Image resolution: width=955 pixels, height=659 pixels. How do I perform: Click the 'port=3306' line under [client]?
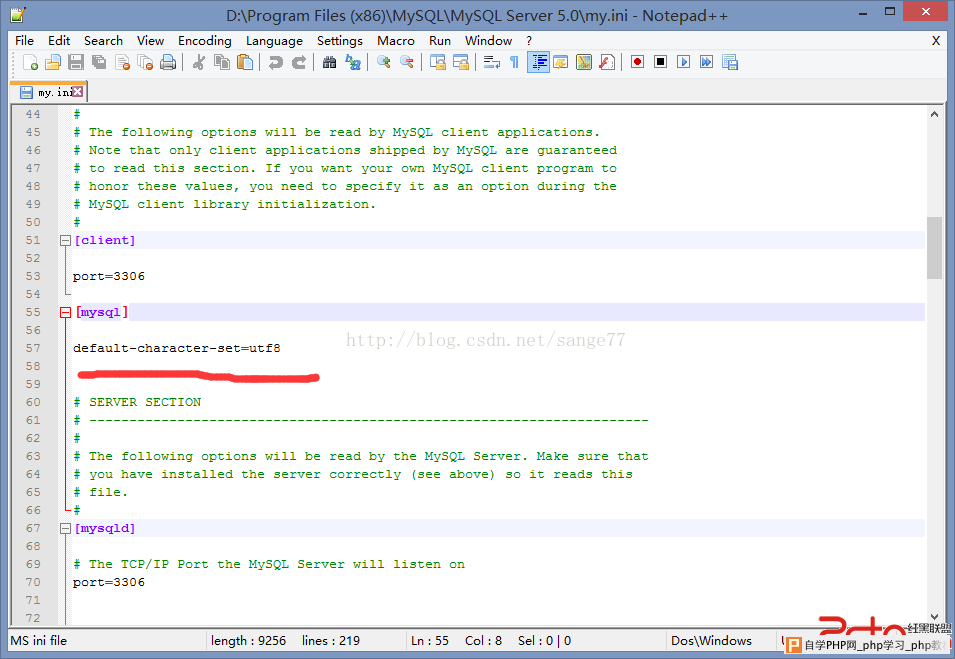[x=109, y=277]
